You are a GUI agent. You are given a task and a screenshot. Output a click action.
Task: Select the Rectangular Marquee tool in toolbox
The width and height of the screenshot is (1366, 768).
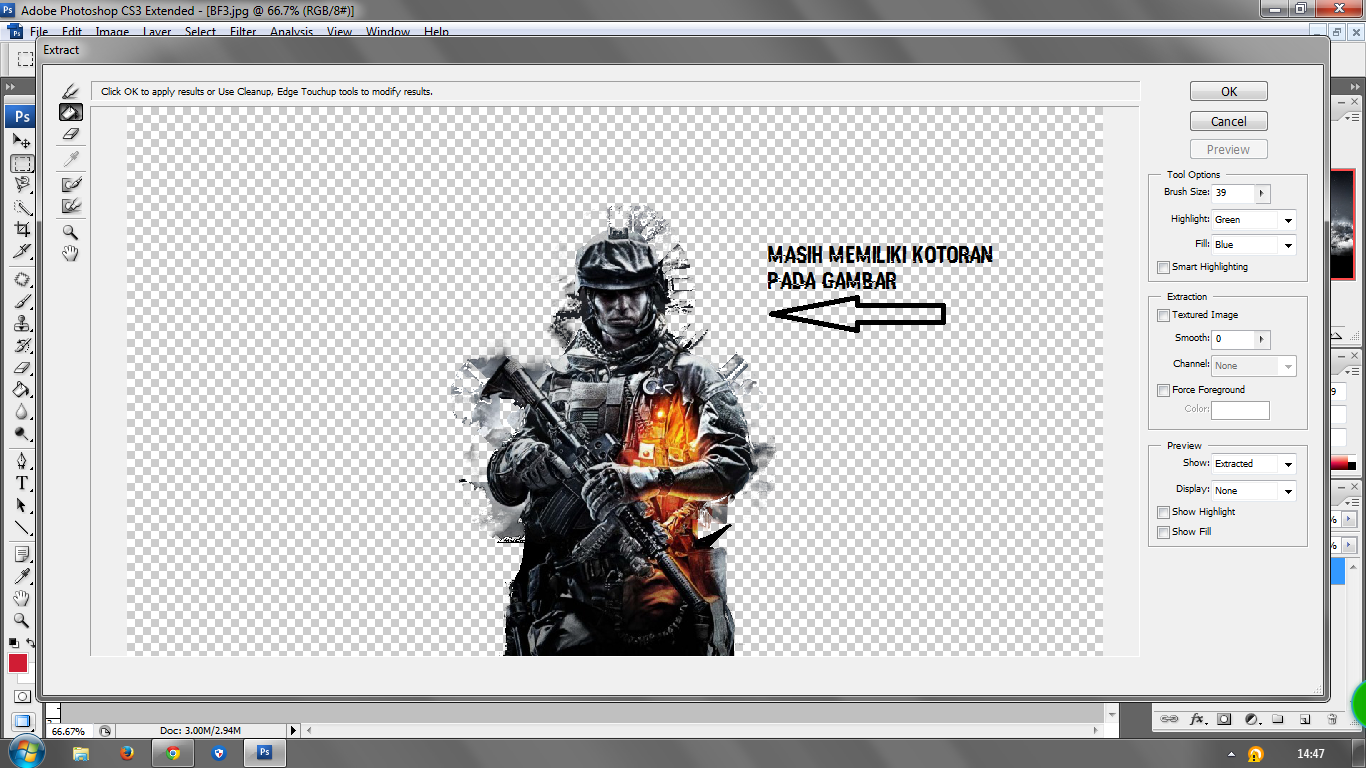point(21,163)
